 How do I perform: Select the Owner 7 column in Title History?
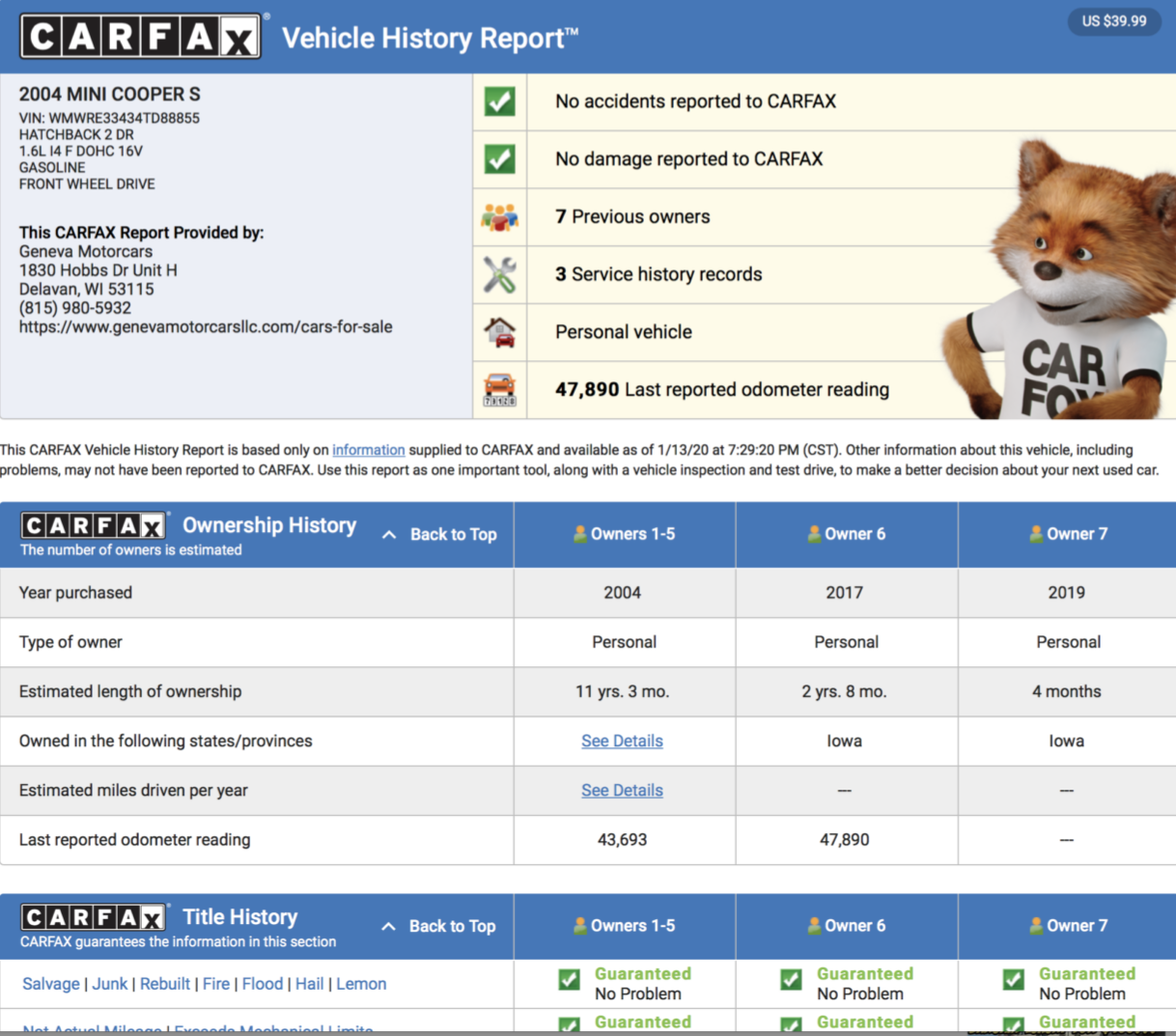[1068, 926]
